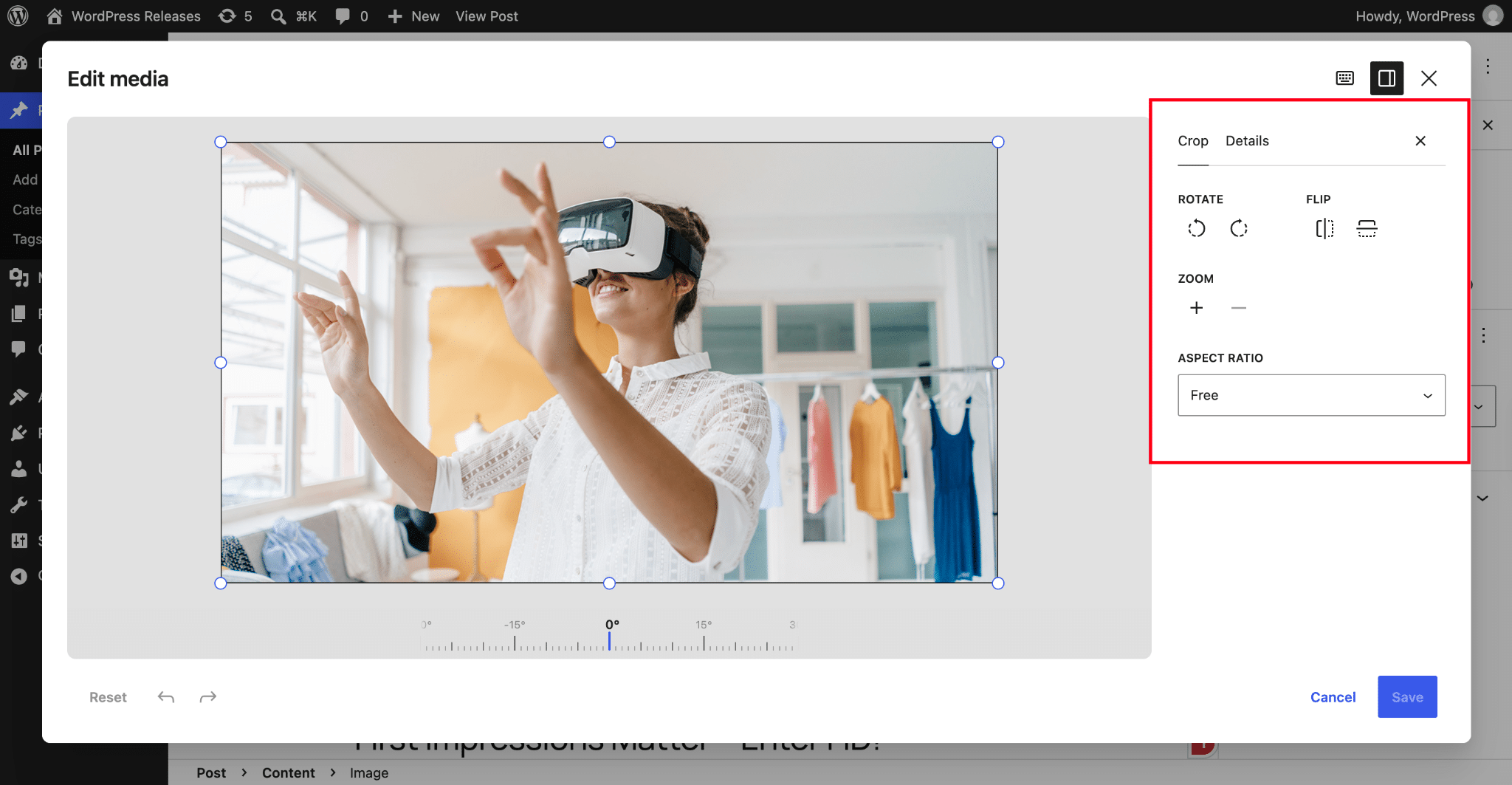Open WordPress Releases site link
Screen dimensions: 1512x785
pos(124,16)
